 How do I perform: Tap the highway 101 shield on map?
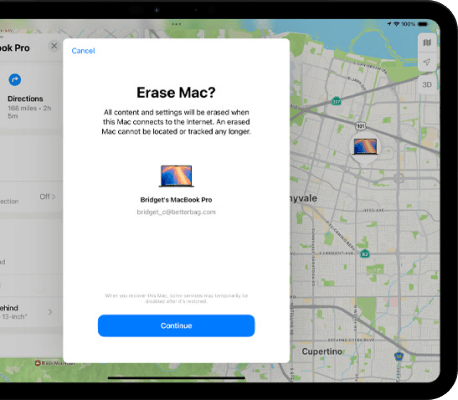361,126
